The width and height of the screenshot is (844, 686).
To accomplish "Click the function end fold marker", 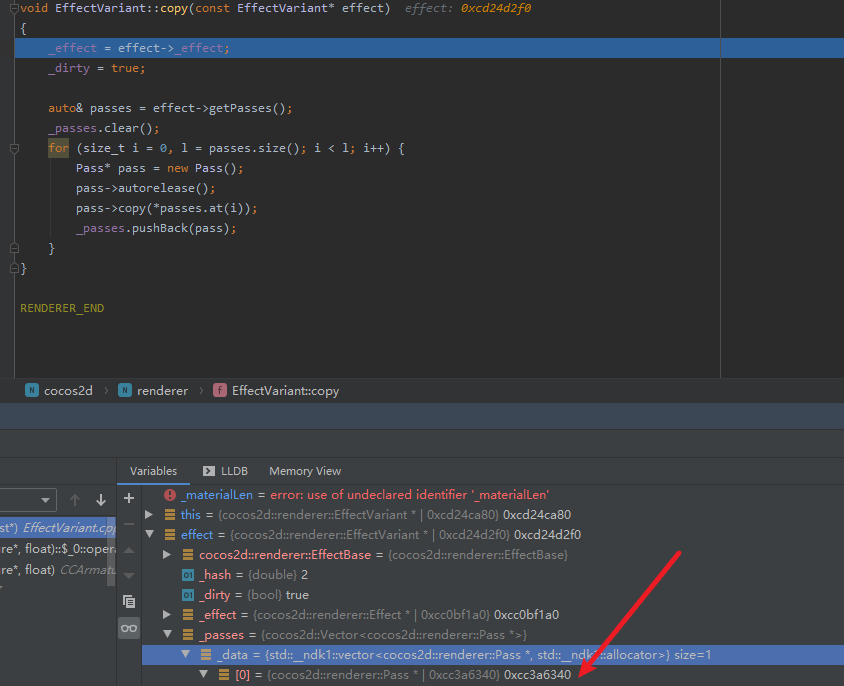I will (15, 268).
